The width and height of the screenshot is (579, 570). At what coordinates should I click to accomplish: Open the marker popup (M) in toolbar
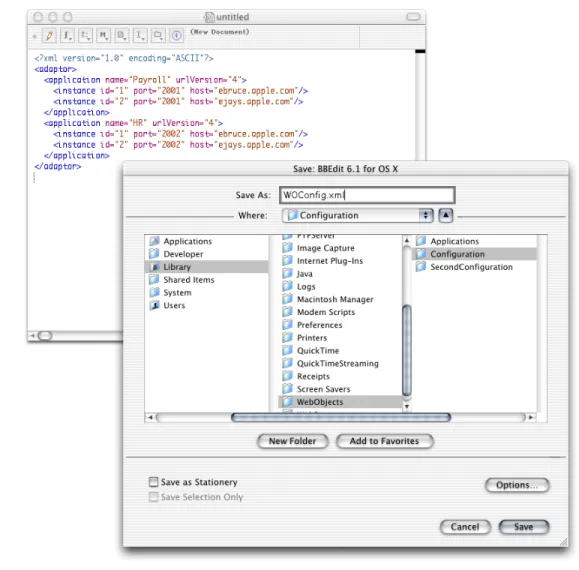(x=103, y=35)
